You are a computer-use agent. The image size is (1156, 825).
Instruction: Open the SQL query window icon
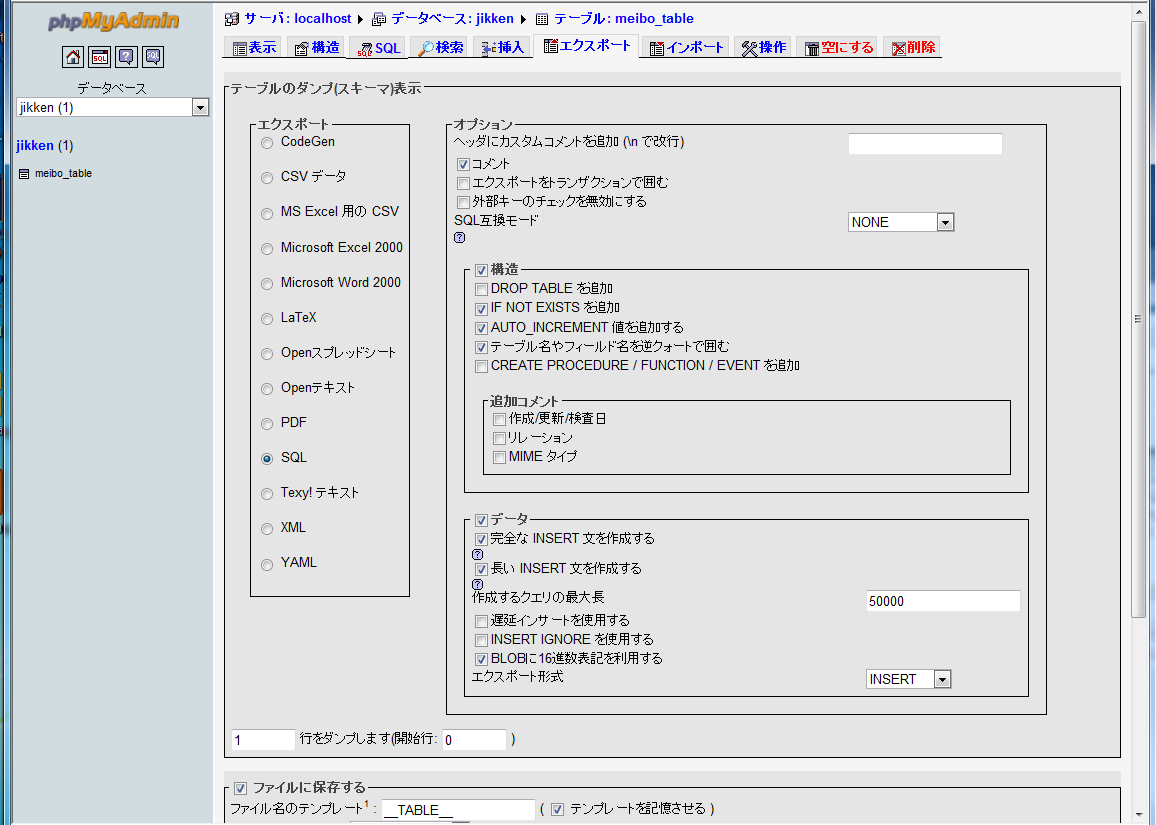[x=100, y=57]
